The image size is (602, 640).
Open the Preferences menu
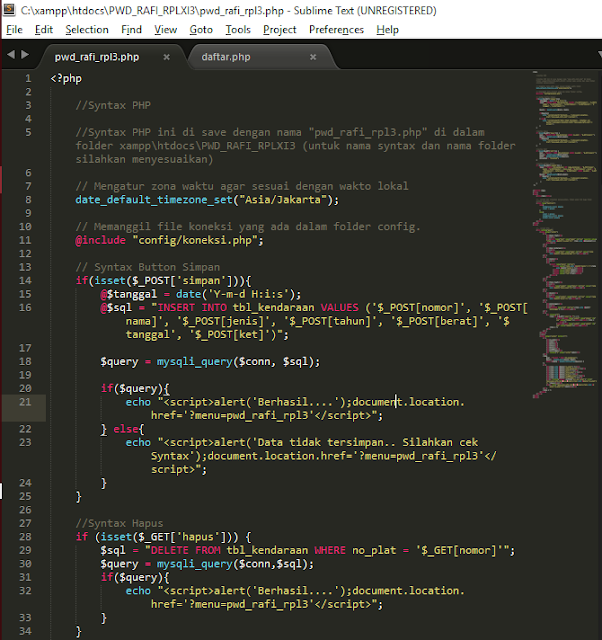[x=336, y=29]
